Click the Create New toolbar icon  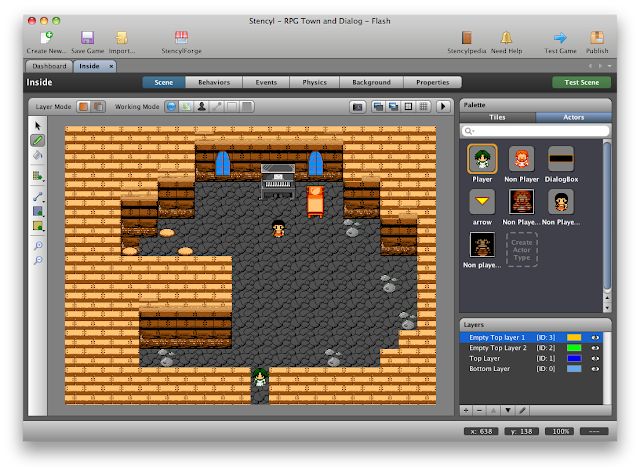tap(47, 38)
